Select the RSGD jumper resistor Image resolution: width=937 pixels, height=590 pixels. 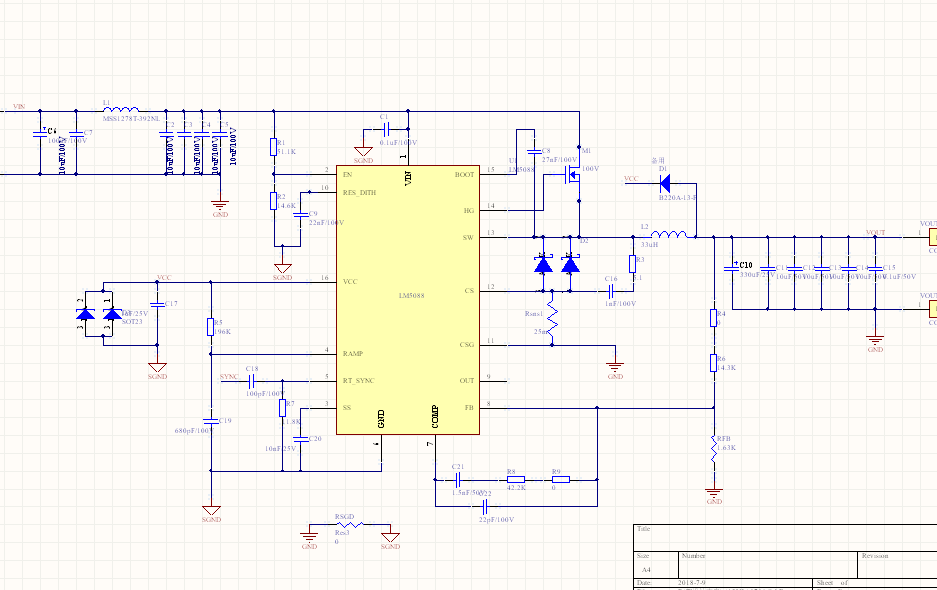pos(350,525)
